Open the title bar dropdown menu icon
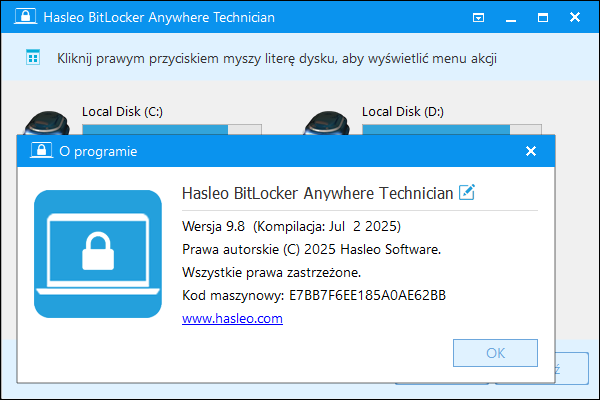This screenshot has height=400, width=600. coord(478,18)
